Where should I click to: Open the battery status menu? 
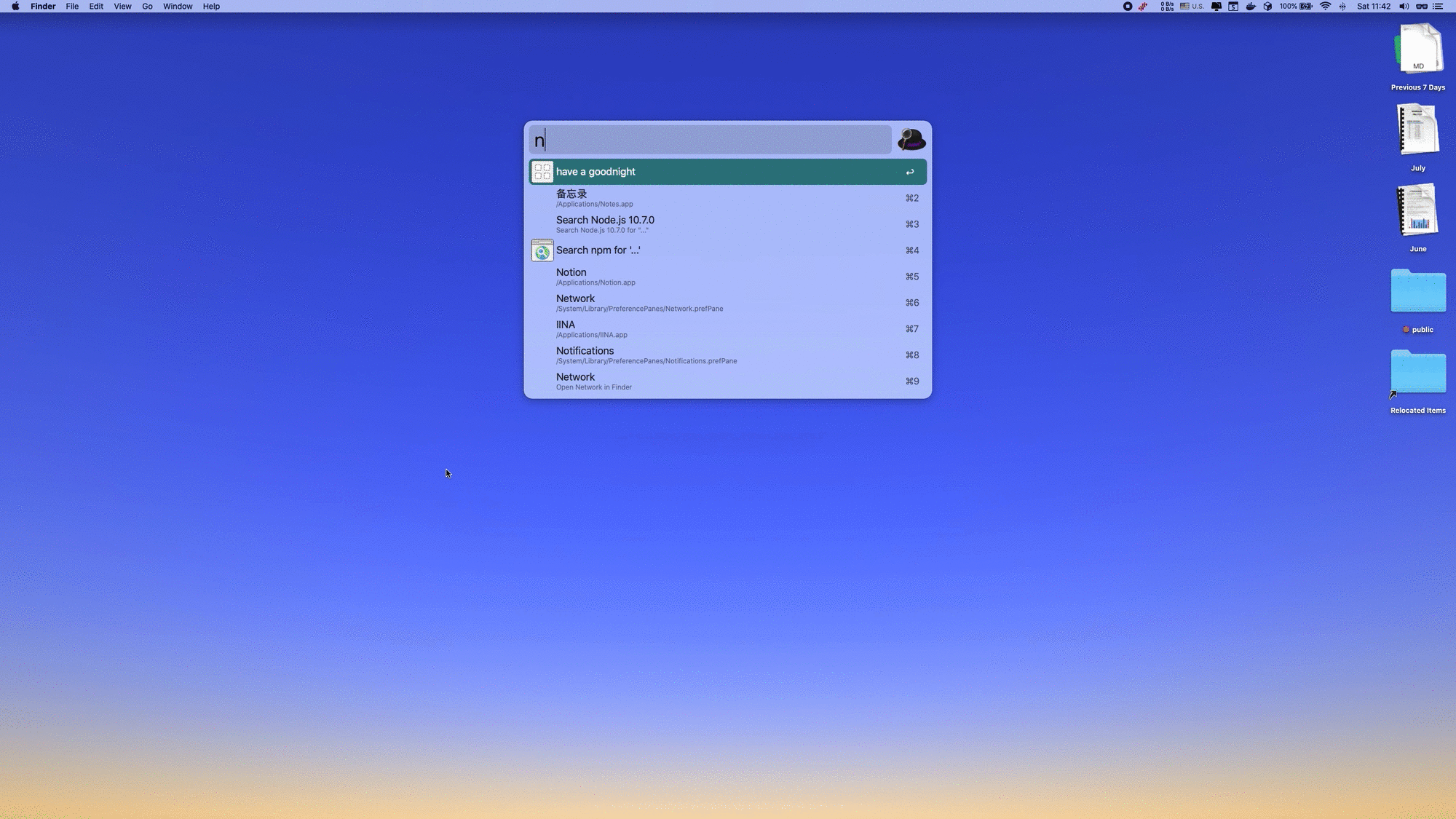tap(1296, 7)
